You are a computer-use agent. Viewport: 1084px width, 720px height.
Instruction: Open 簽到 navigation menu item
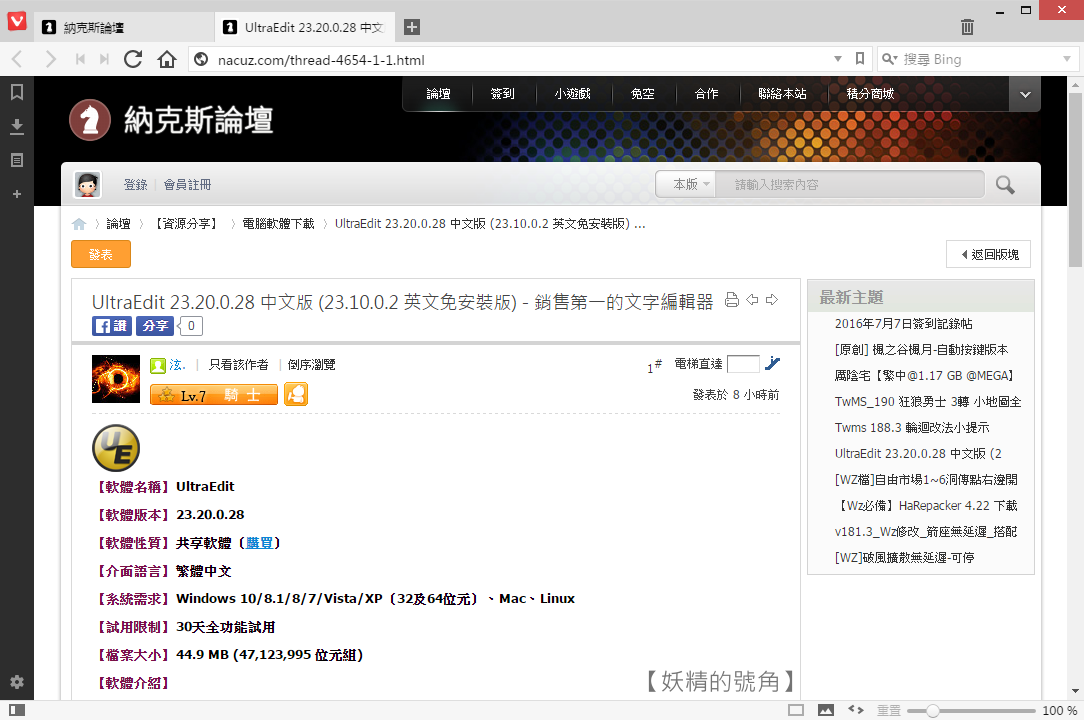coord(503,93)
